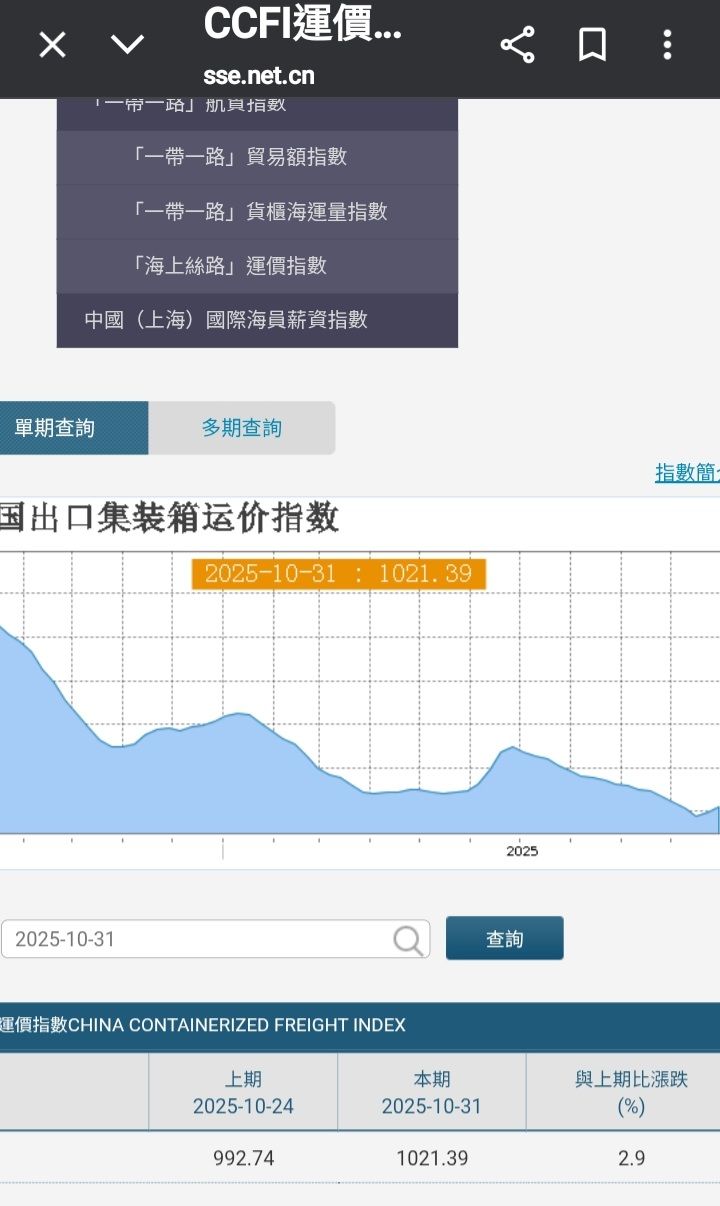Switch to 單期查詢 tab
The height and width of the screenshot is (1206, 720).
[x=74, y=428]
